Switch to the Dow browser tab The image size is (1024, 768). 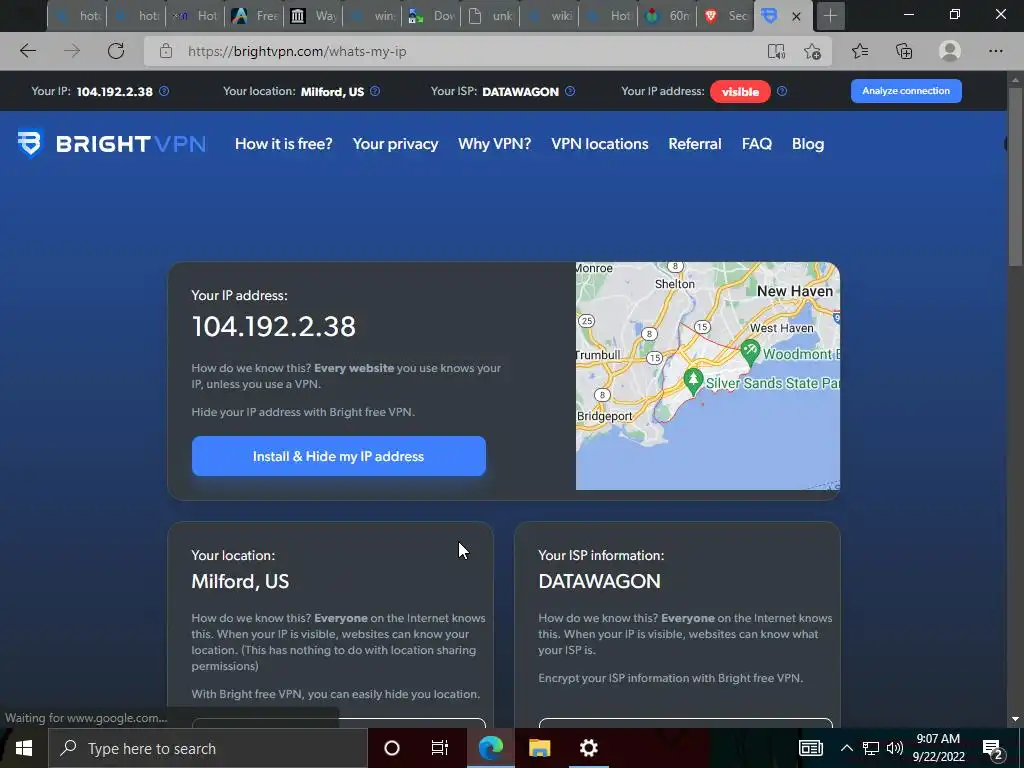pos(431,16)
